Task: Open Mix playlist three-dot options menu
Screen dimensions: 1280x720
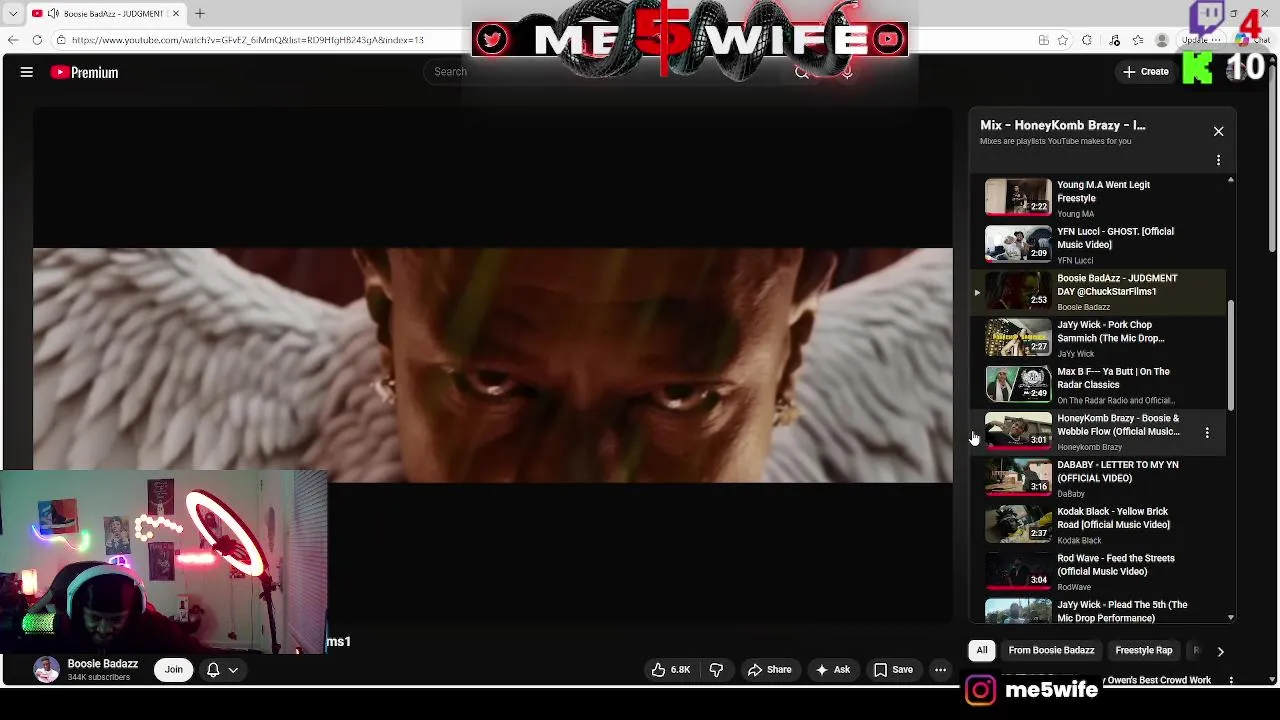Action: click(1218, 160)
